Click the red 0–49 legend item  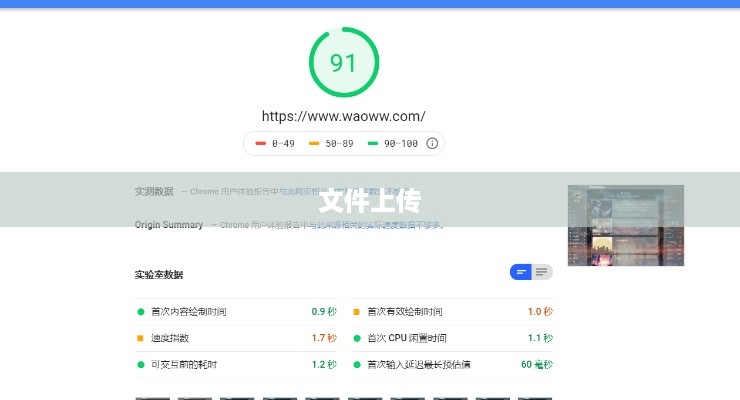[275, 143]
